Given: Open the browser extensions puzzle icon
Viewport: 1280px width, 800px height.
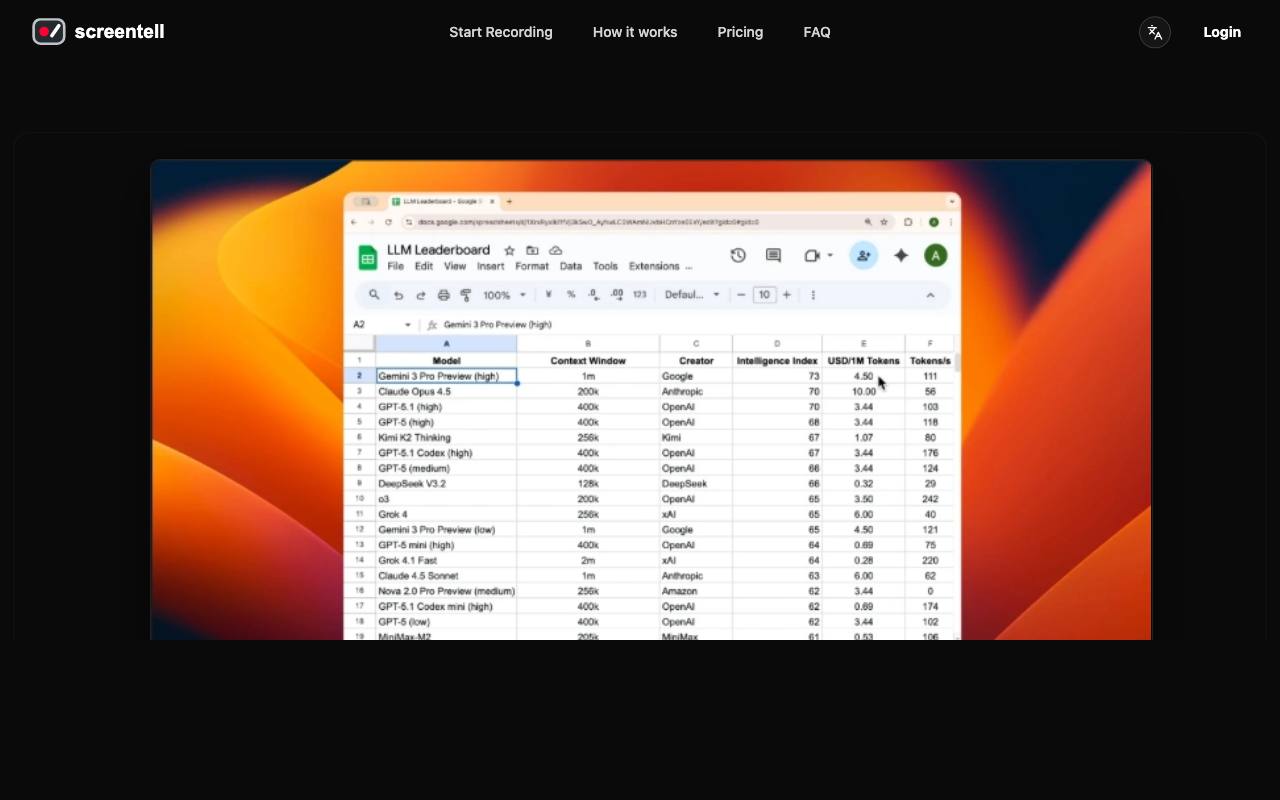Looking at the screenshot, I should pos(908,222).
